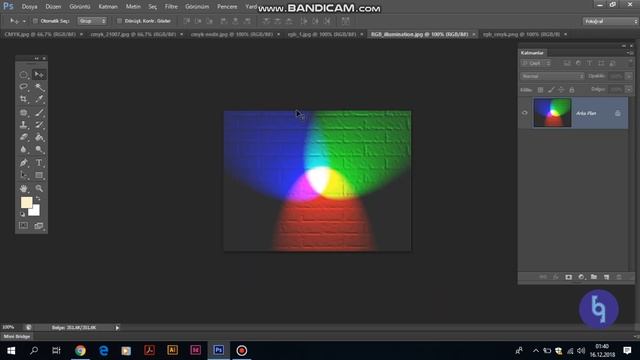Click lock position icon in layers
Screen dimensions: 640x360
(561, 90)
